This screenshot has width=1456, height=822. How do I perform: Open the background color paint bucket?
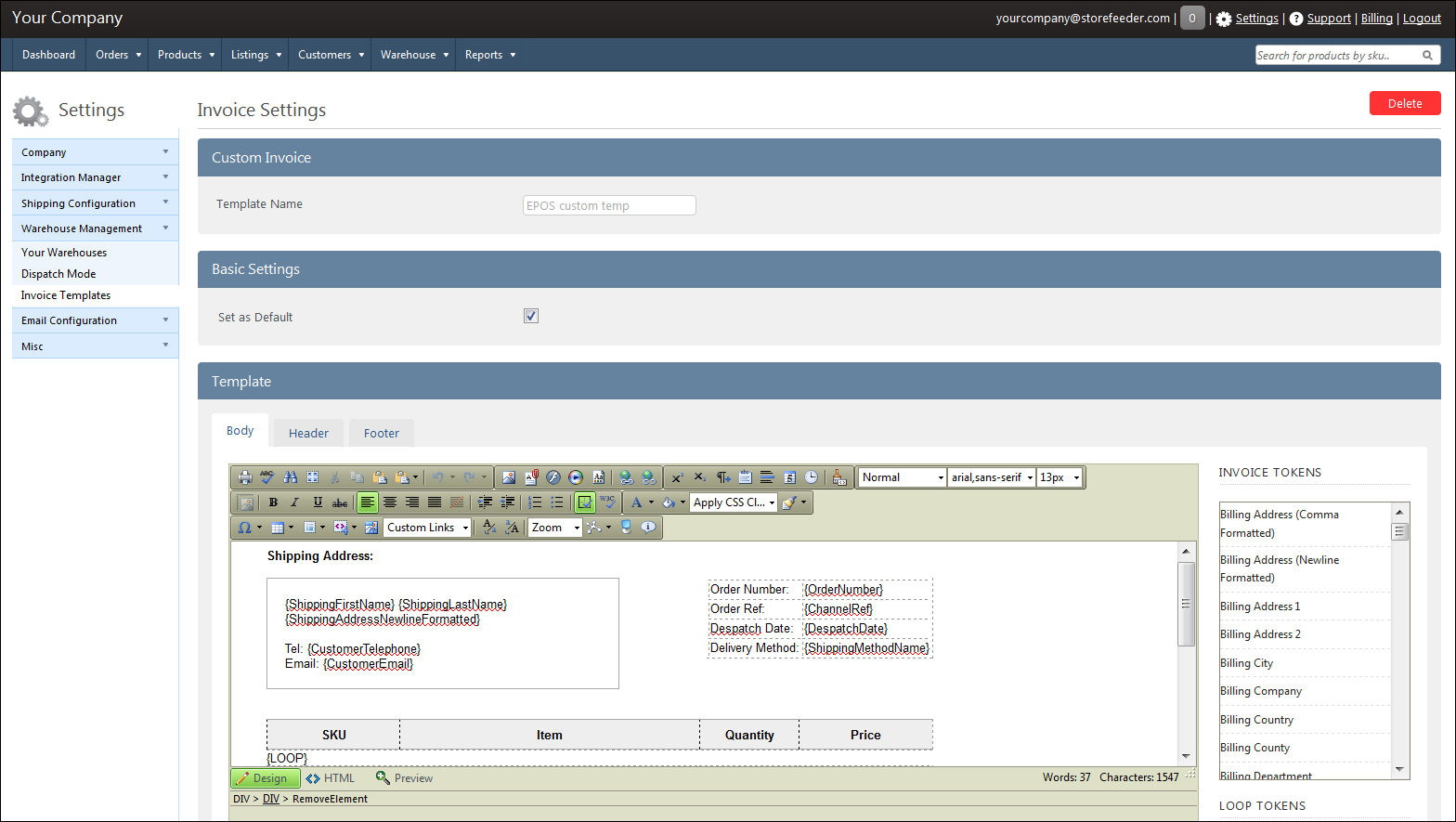click(668, 502)
